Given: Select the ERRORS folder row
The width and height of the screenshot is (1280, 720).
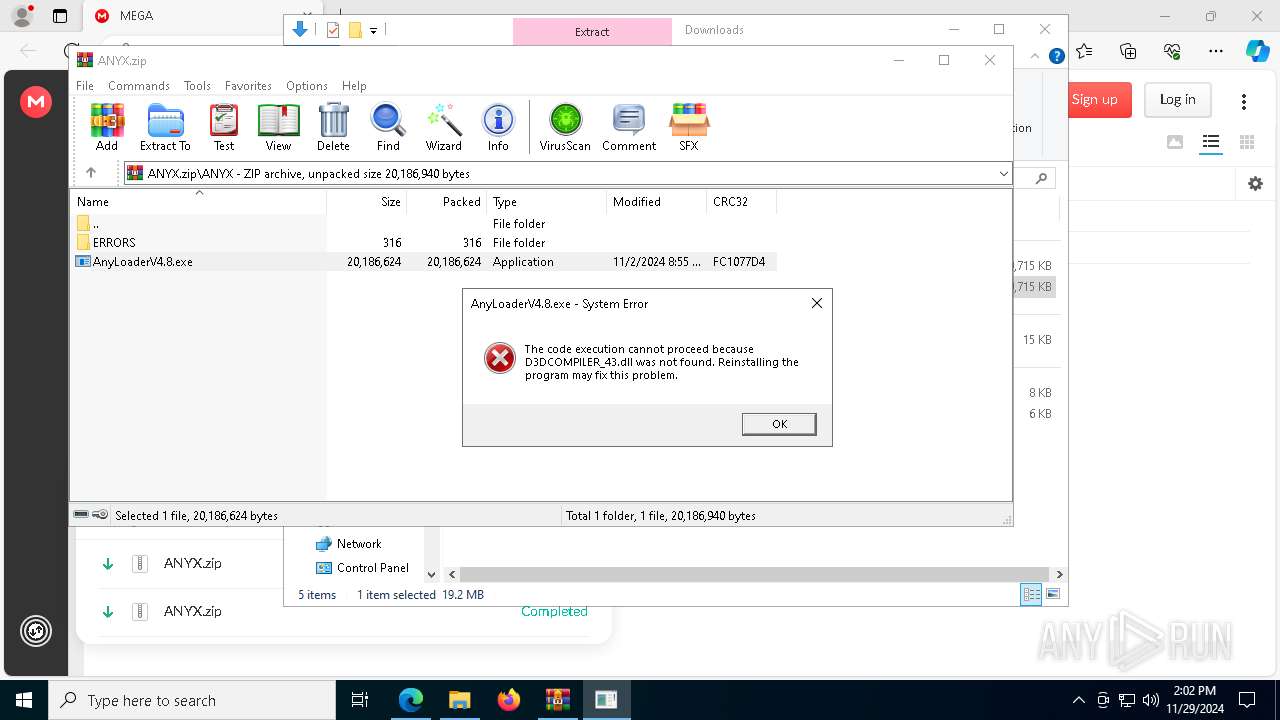Looking at the screenshot, I should (x=425, y=242).
